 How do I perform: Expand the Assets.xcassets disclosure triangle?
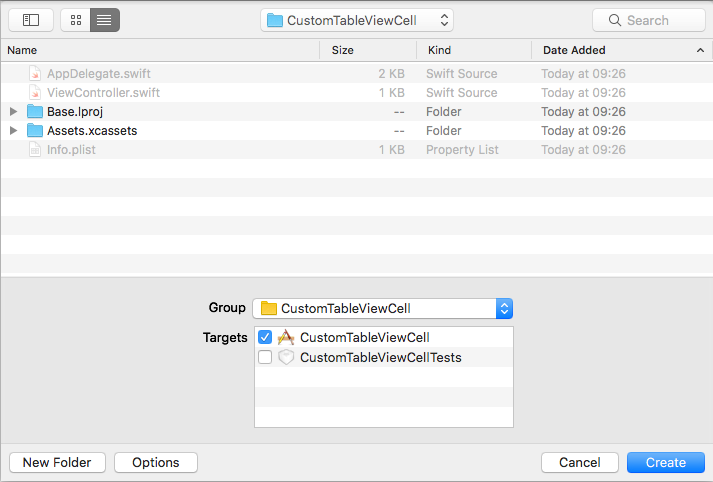[x=13, y=131]
